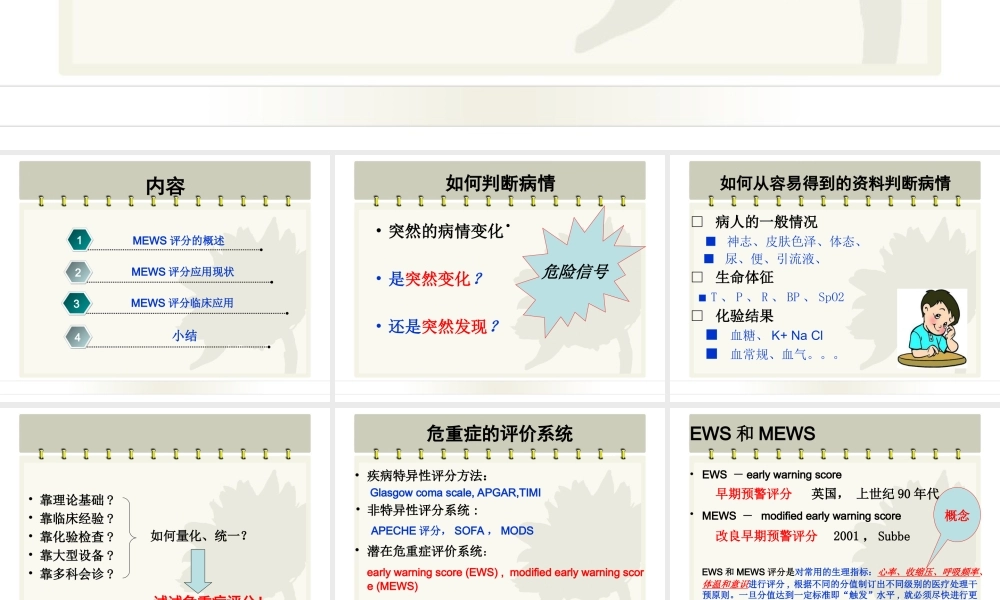Click the text 还是突然发现？

pos(445,326)
